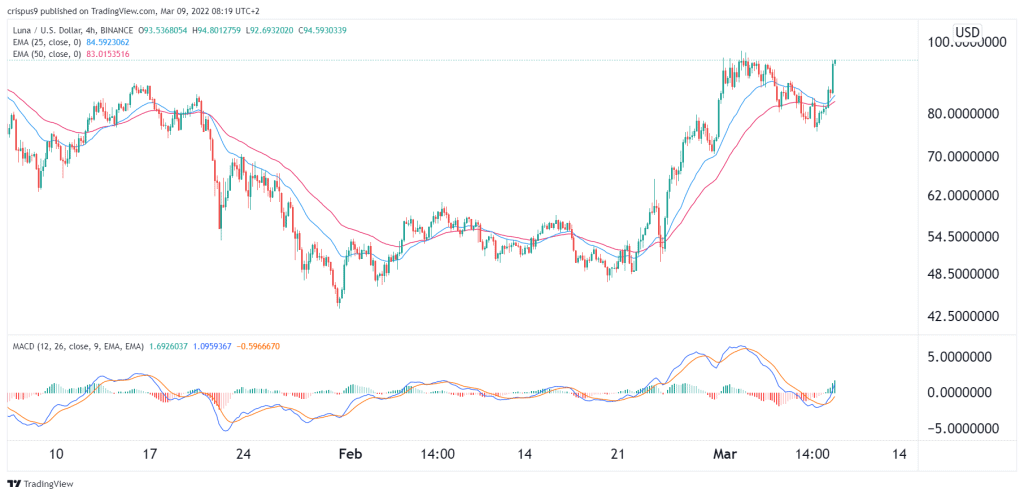Click the date label 21 on time axis
Viewport: 1024px width, 496px height.
[620, 454]
